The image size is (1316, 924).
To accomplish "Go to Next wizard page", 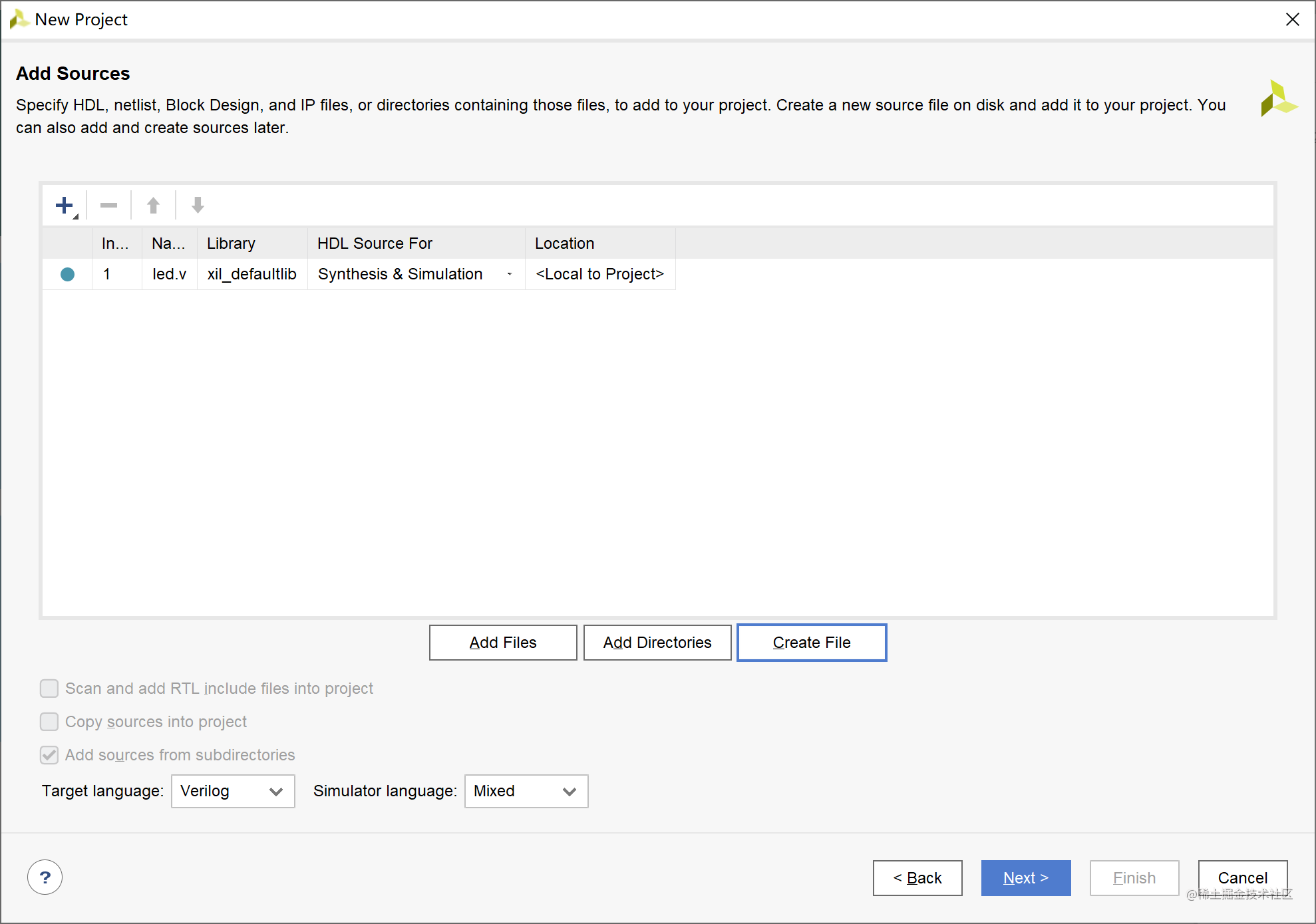I will [x=1025, y=878].
